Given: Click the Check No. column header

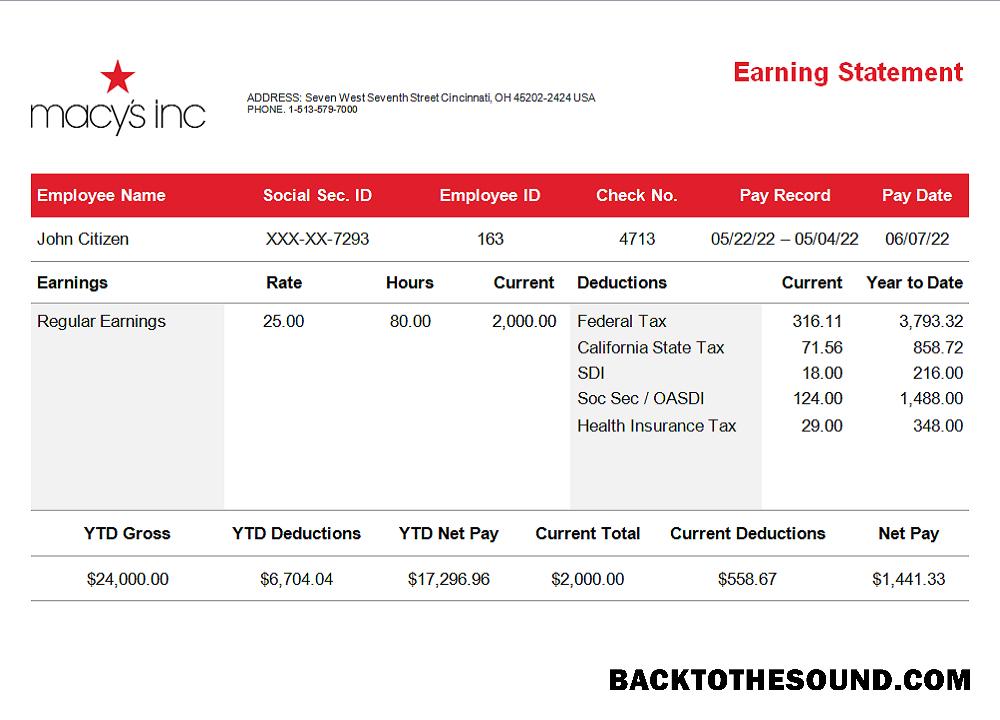Looking at the screenshot, I should tap(636, 195).
